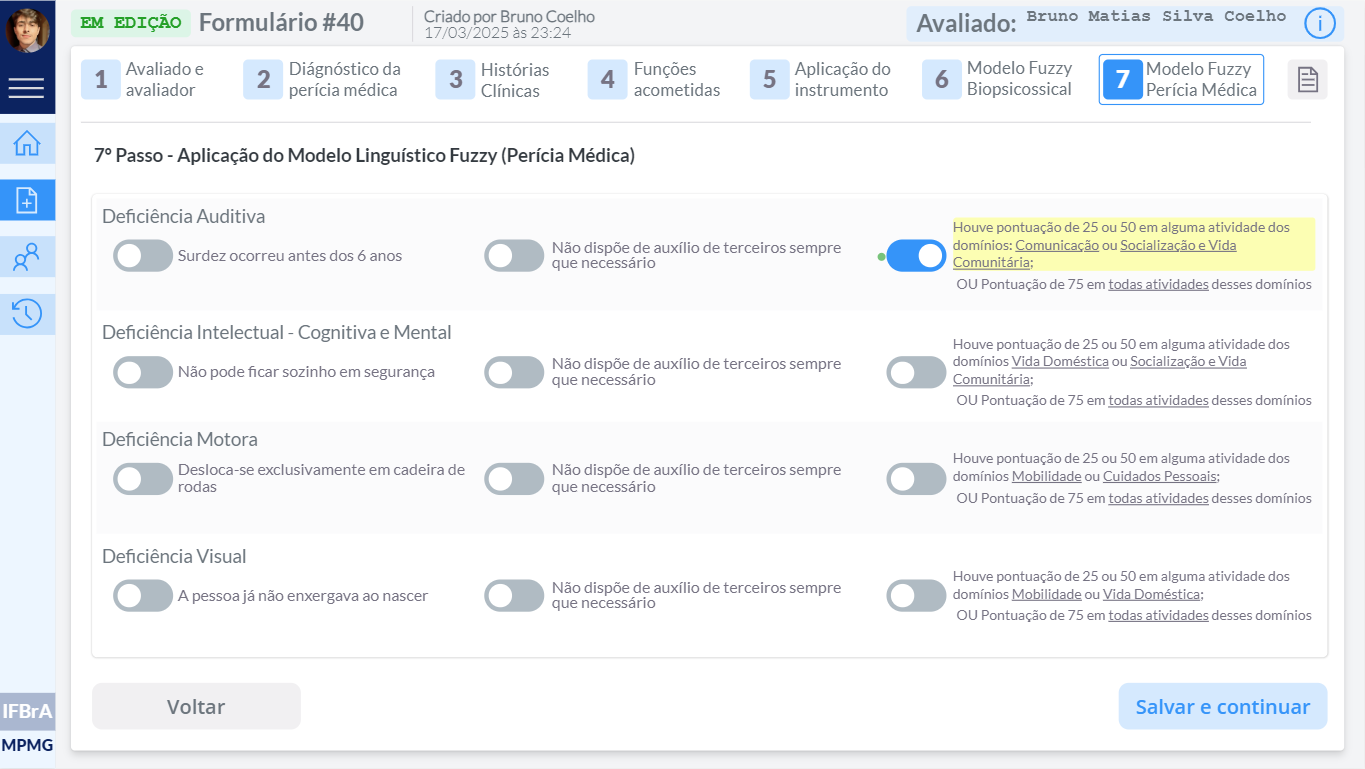Screen dimensions: 1365x769
Task: Enable Visual pontuação 25 ou 50 switch
Action: pos(916,596)
